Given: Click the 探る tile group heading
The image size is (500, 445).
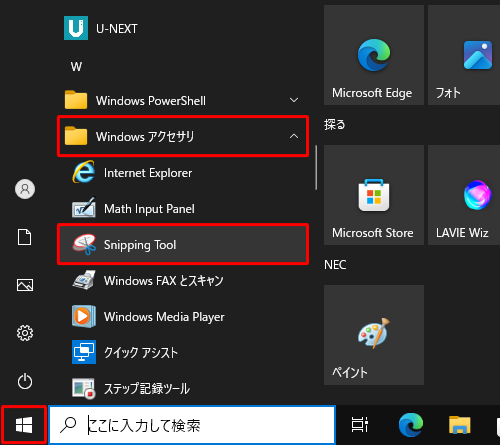Looking at the screenshot, I should click(335, 125).
